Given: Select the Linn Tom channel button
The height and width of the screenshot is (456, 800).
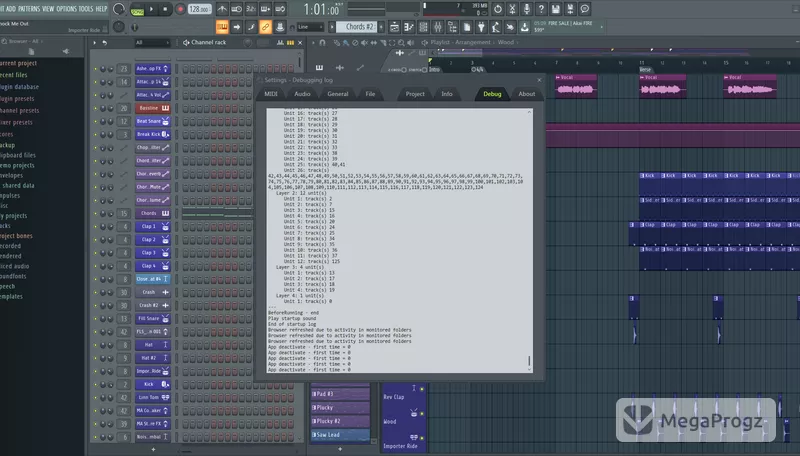Looking at the screenshot, I should pyautogui.click(x=153, y=397).
